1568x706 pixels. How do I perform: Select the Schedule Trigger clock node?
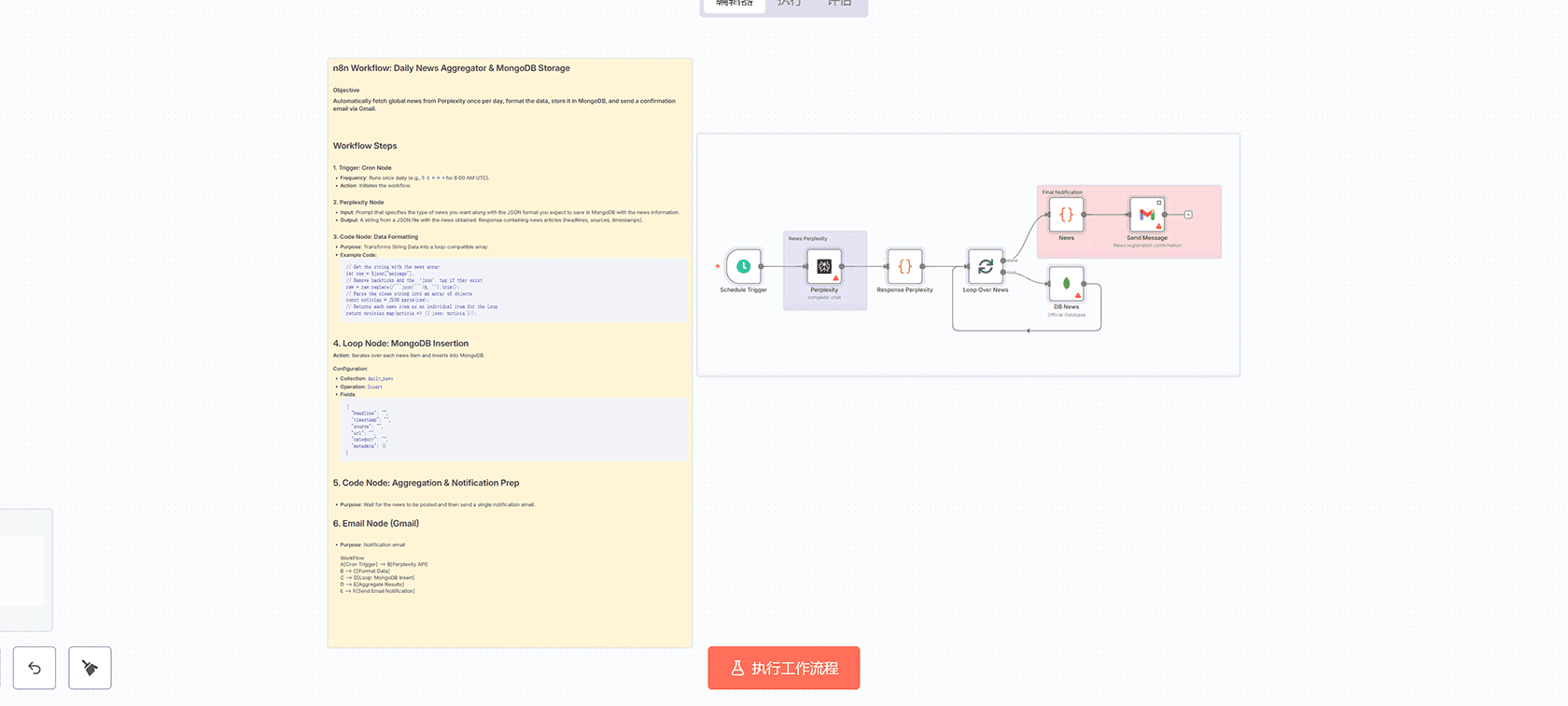coord(744,266)
